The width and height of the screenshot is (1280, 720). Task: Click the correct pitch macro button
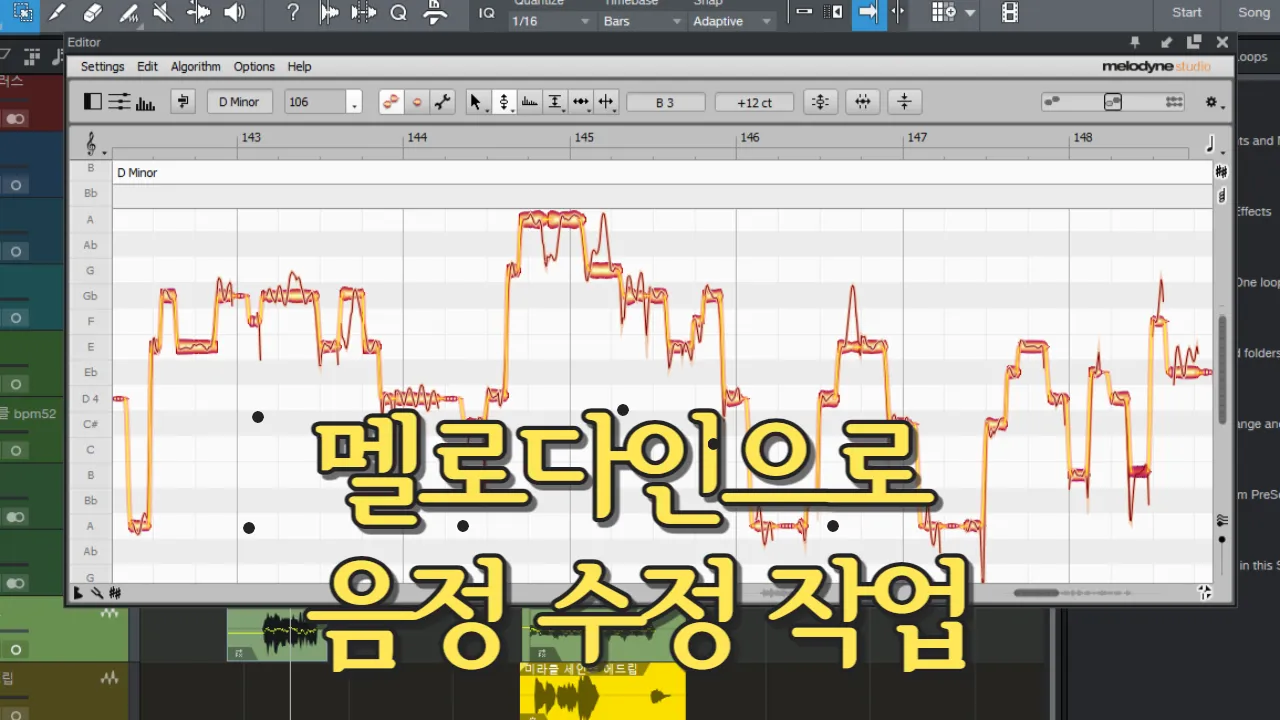click(820, 102)
